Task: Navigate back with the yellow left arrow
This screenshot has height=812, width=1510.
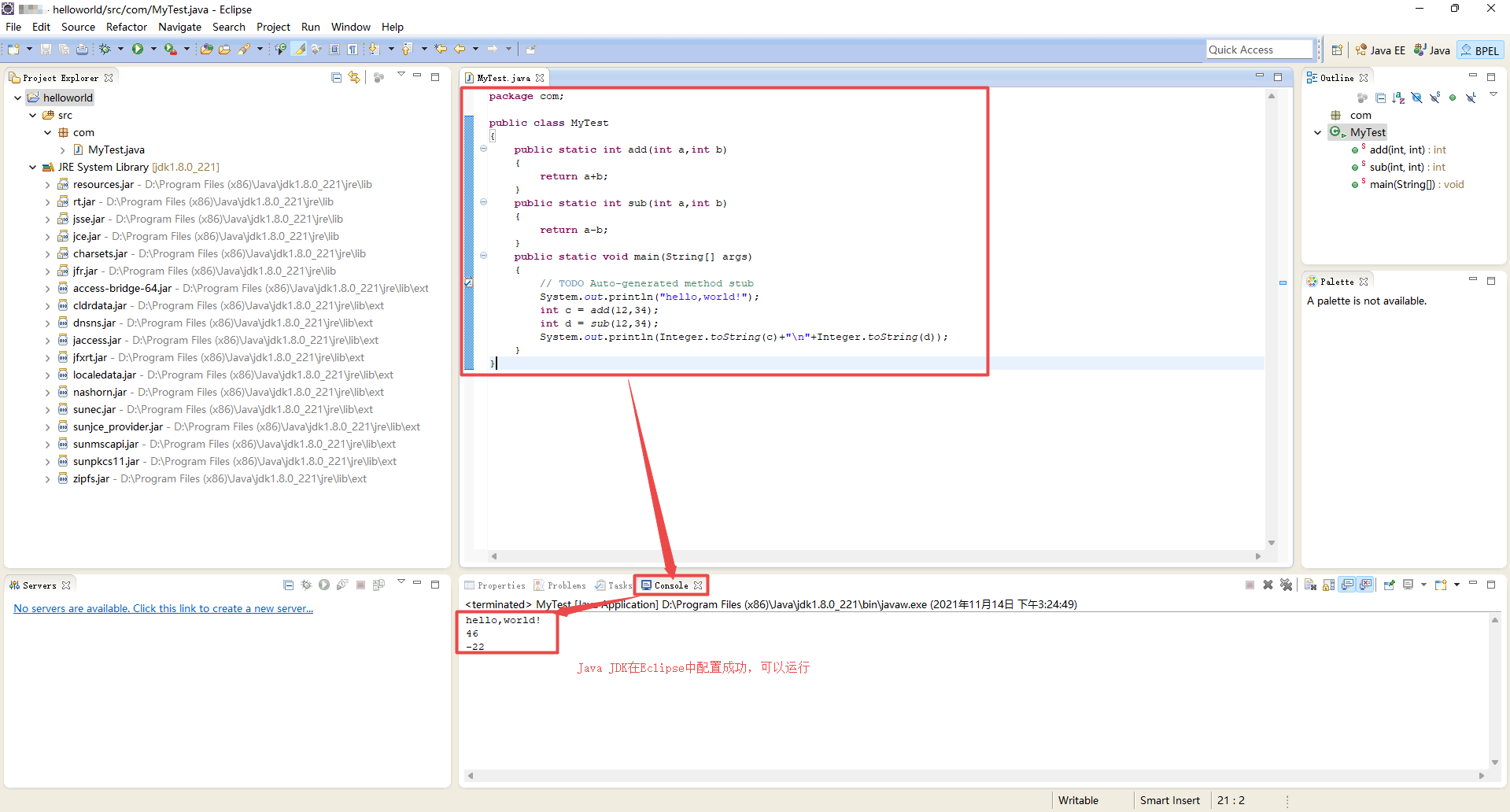Action: coord(460,49)
